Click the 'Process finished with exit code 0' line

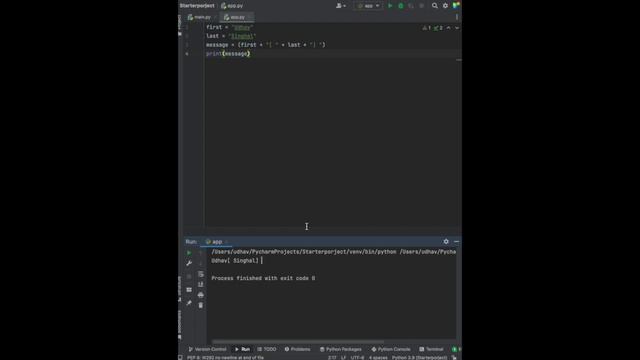(263, 278)
